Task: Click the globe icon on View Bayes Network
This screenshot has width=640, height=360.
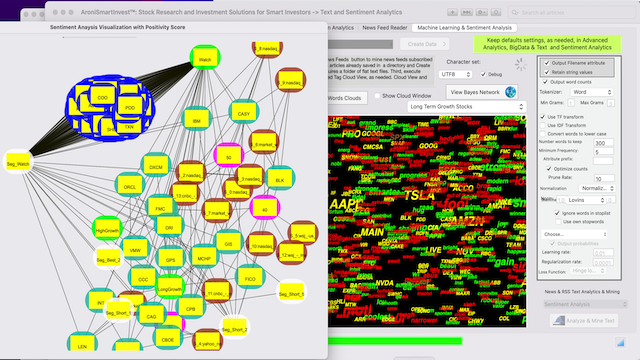Action: point(510,92)
